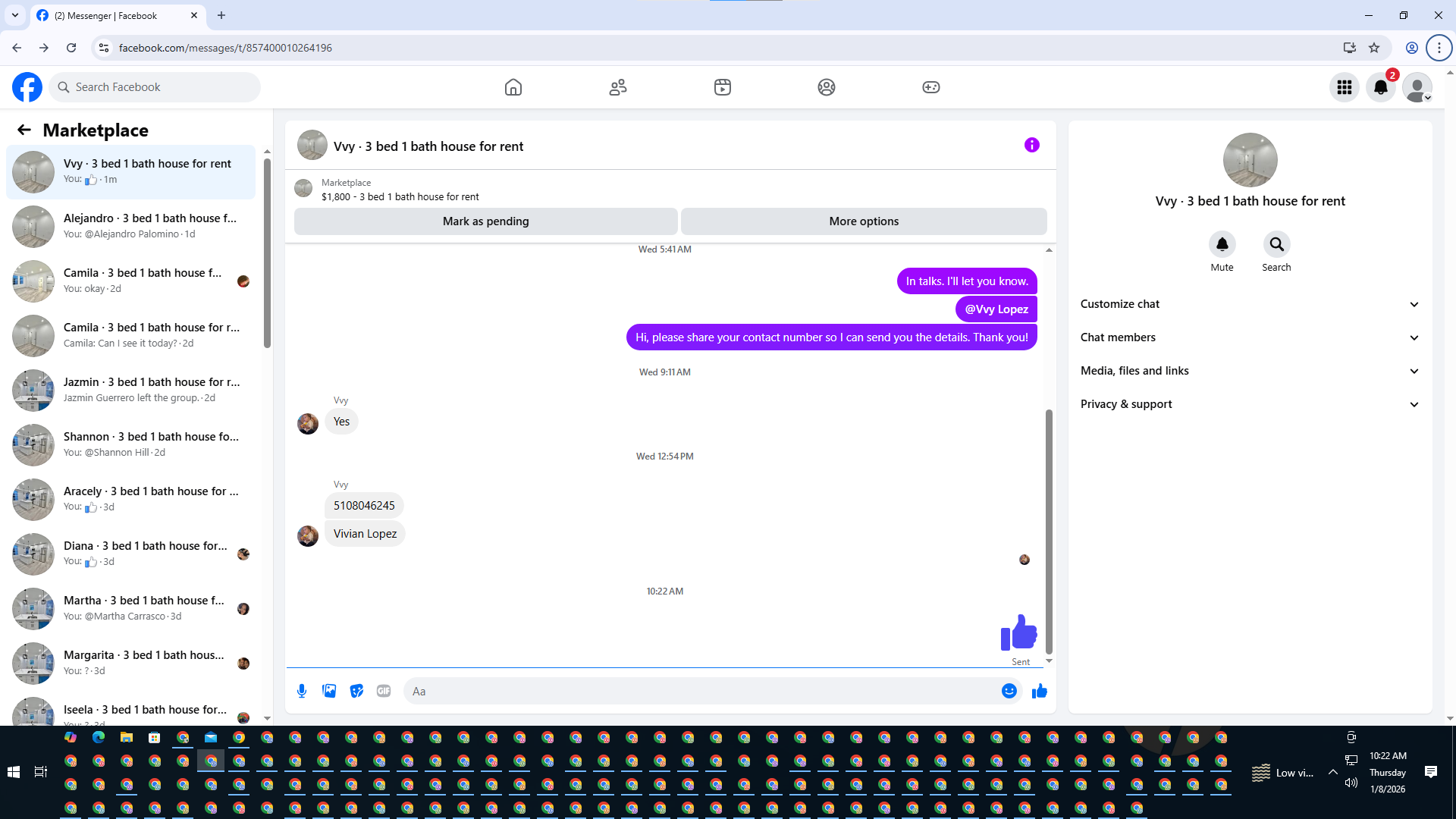1456x819 pixels.
Task: Record a voice clip
Action: pos(302,691)
